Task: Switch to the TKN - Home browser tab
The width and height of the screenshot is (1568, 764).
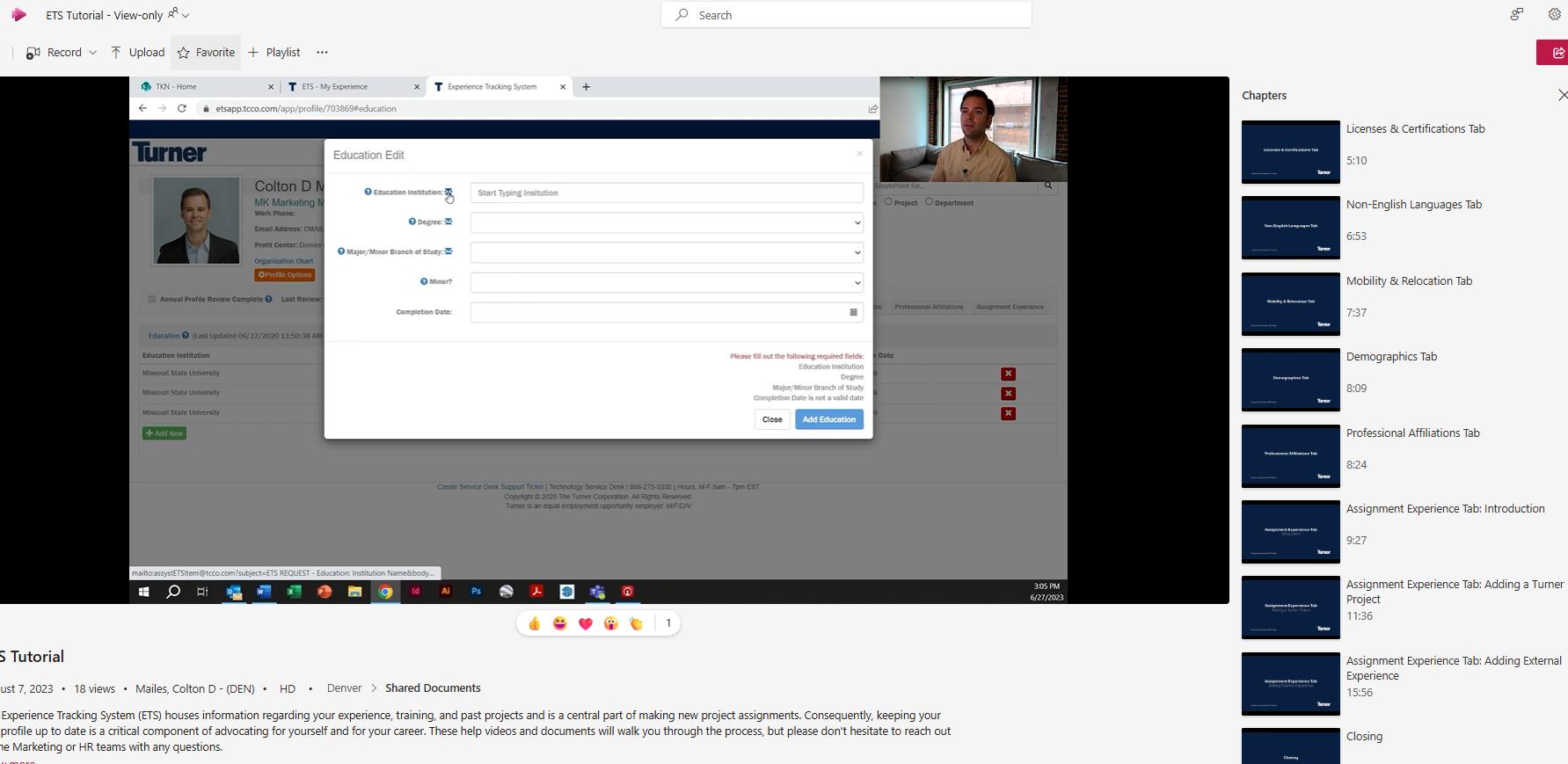Action: (x=208, y=87)
